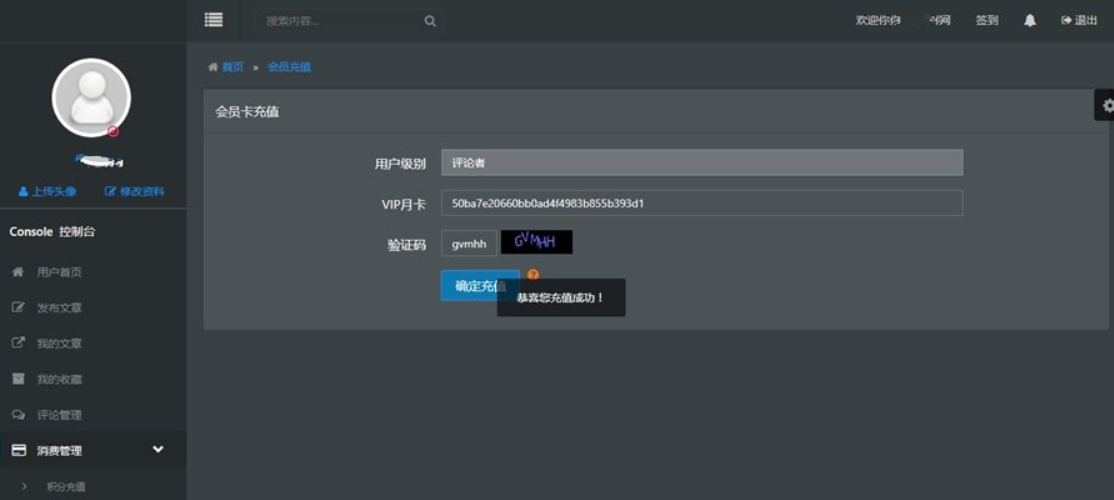Go to 用户首页 in sidebar
Image resolution: width=1114 pixels, height=500 pixels.
click(59, 272)
